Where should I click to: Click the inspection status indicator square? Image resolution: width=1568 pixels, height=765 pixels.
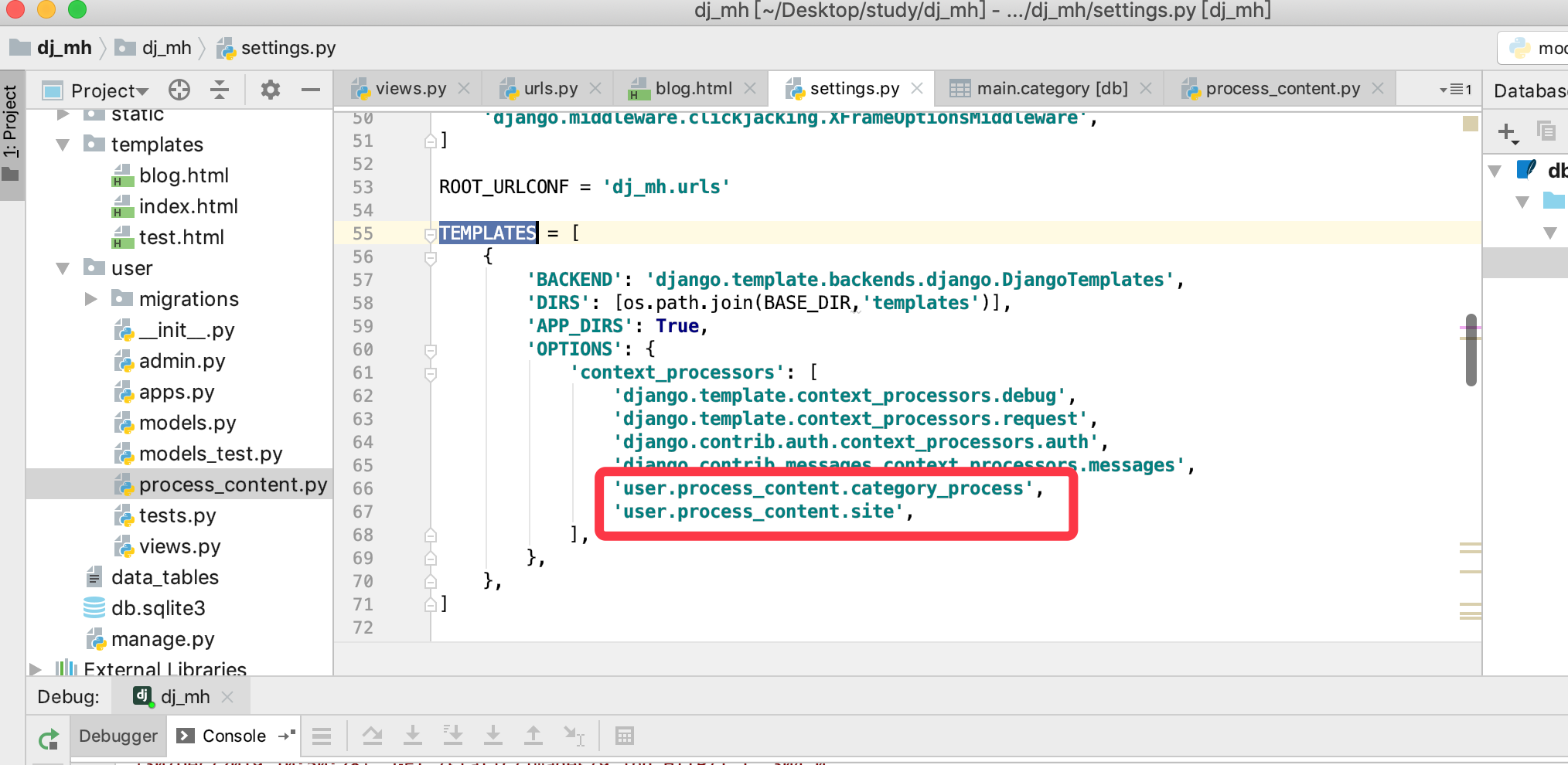click(x=1471, y=124)
